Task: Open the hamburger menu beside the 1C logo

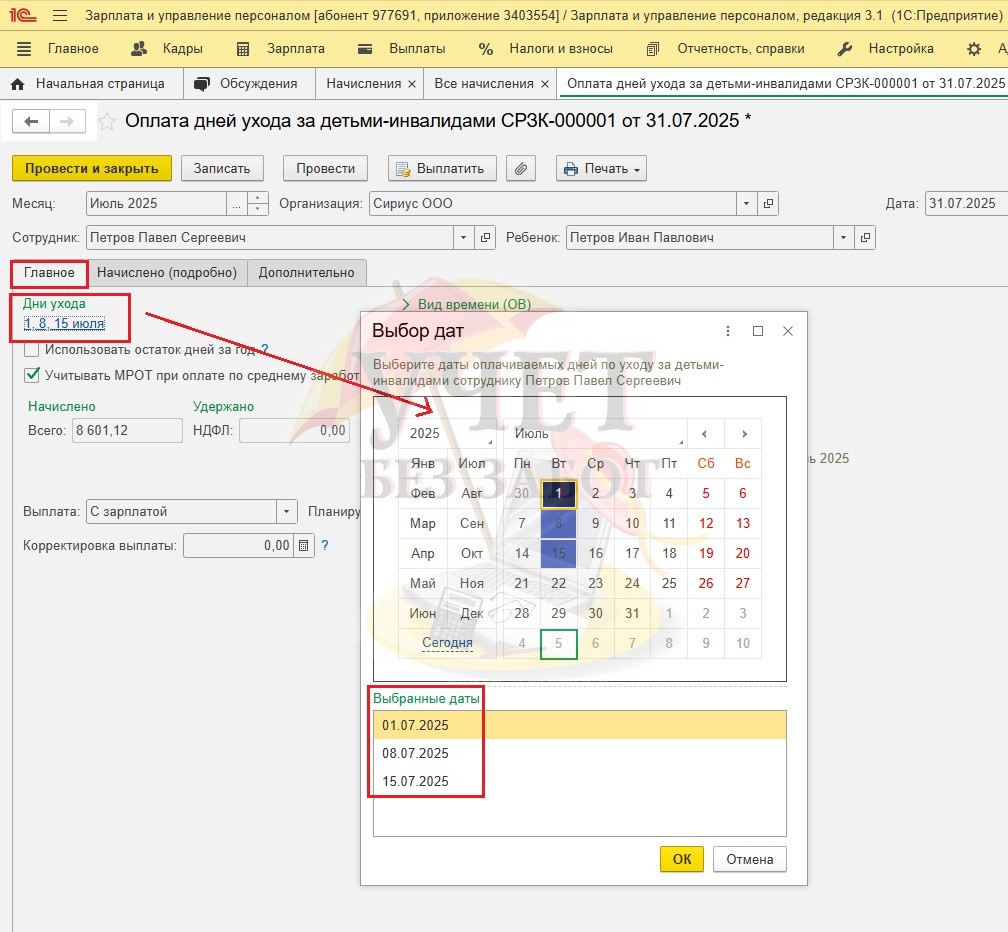Action: (x=60, y=15)
